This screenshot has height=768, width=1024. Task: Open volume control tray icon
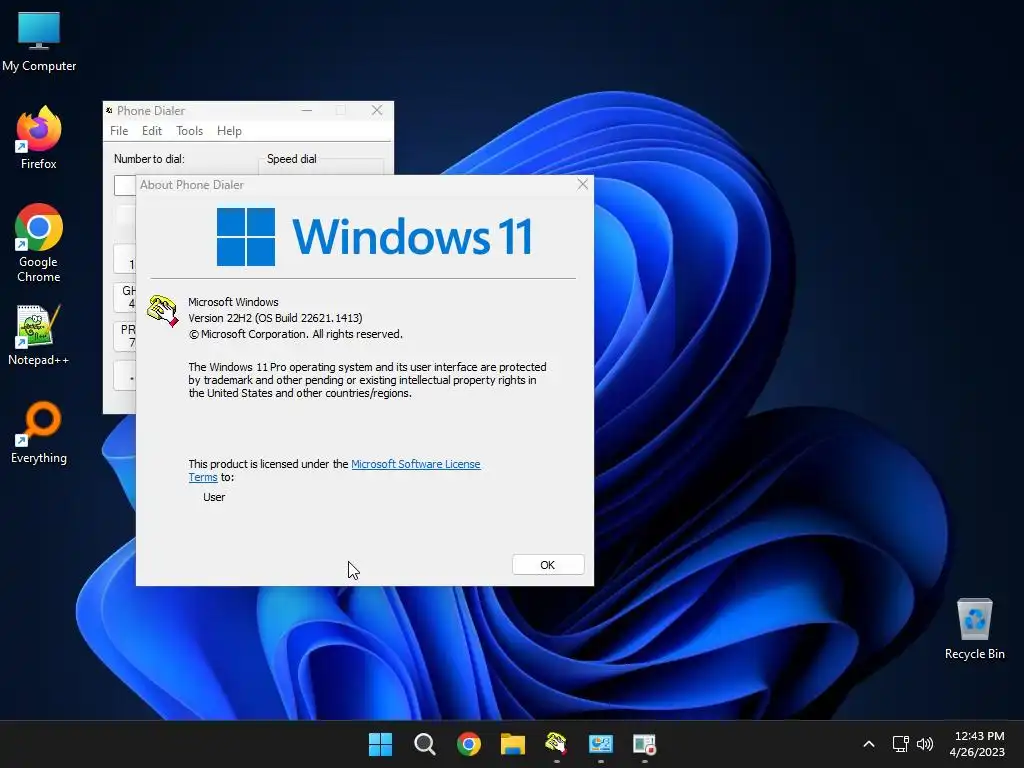coord(925,744)
